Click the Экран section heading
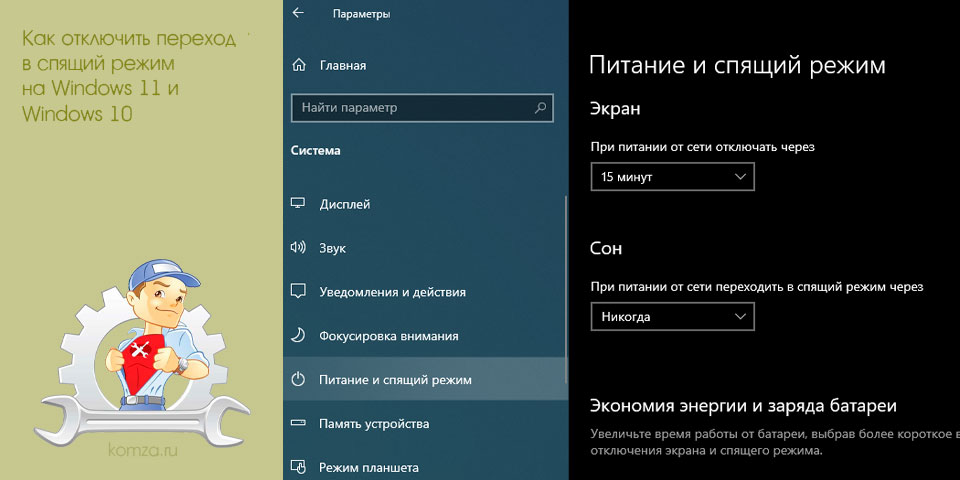 [x=615, y=109]
